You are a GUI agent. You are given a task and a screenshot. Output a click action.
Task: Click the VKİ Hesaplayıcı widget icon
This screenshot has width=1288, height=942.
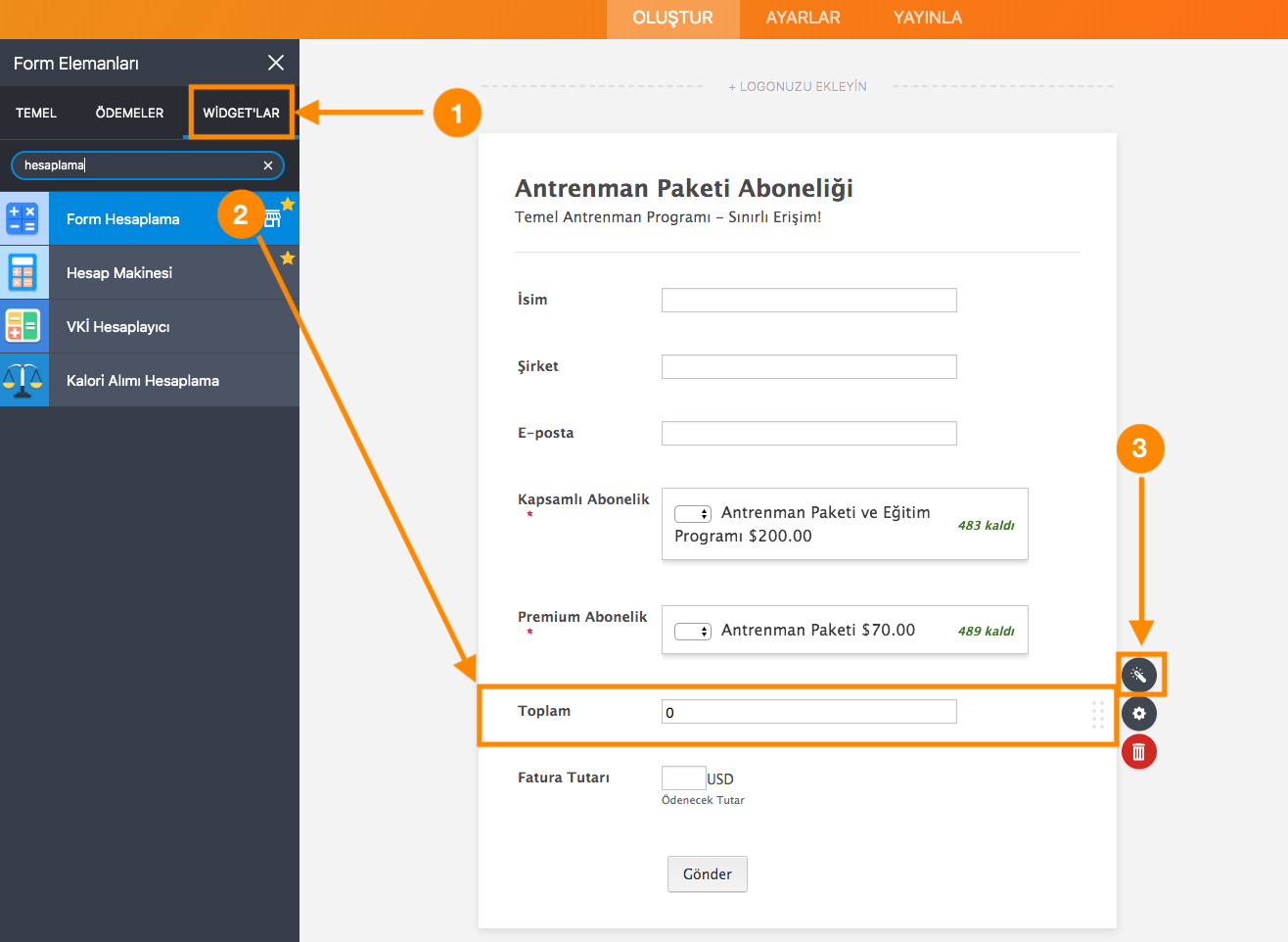pyautogui.click(x=23, y=326)
